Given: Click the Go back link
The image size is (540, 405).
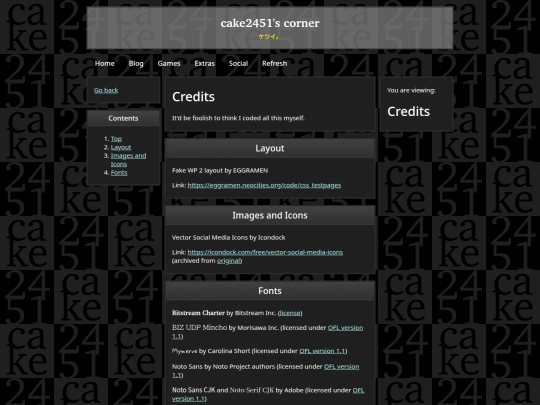Looking at the screenshot, I should click(x=106, y=90).
